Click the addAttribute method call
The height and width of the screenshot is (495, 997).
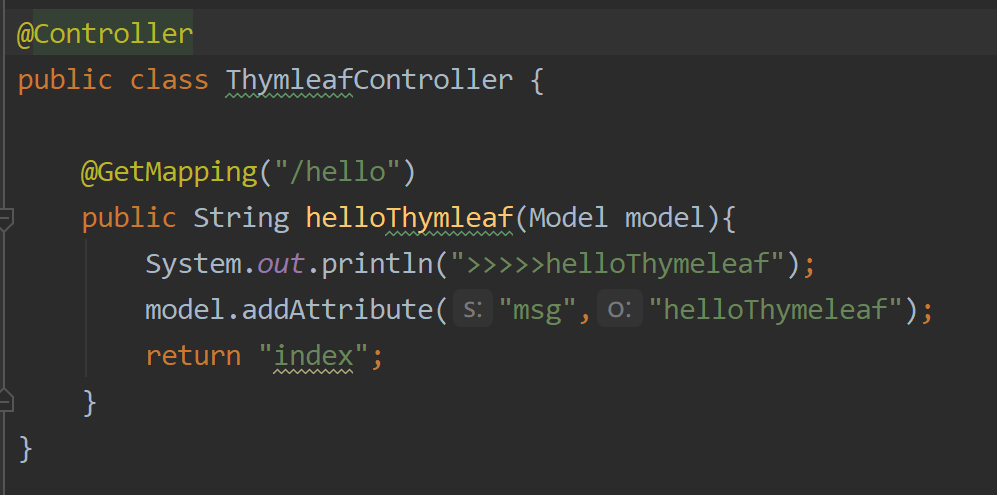338,310
